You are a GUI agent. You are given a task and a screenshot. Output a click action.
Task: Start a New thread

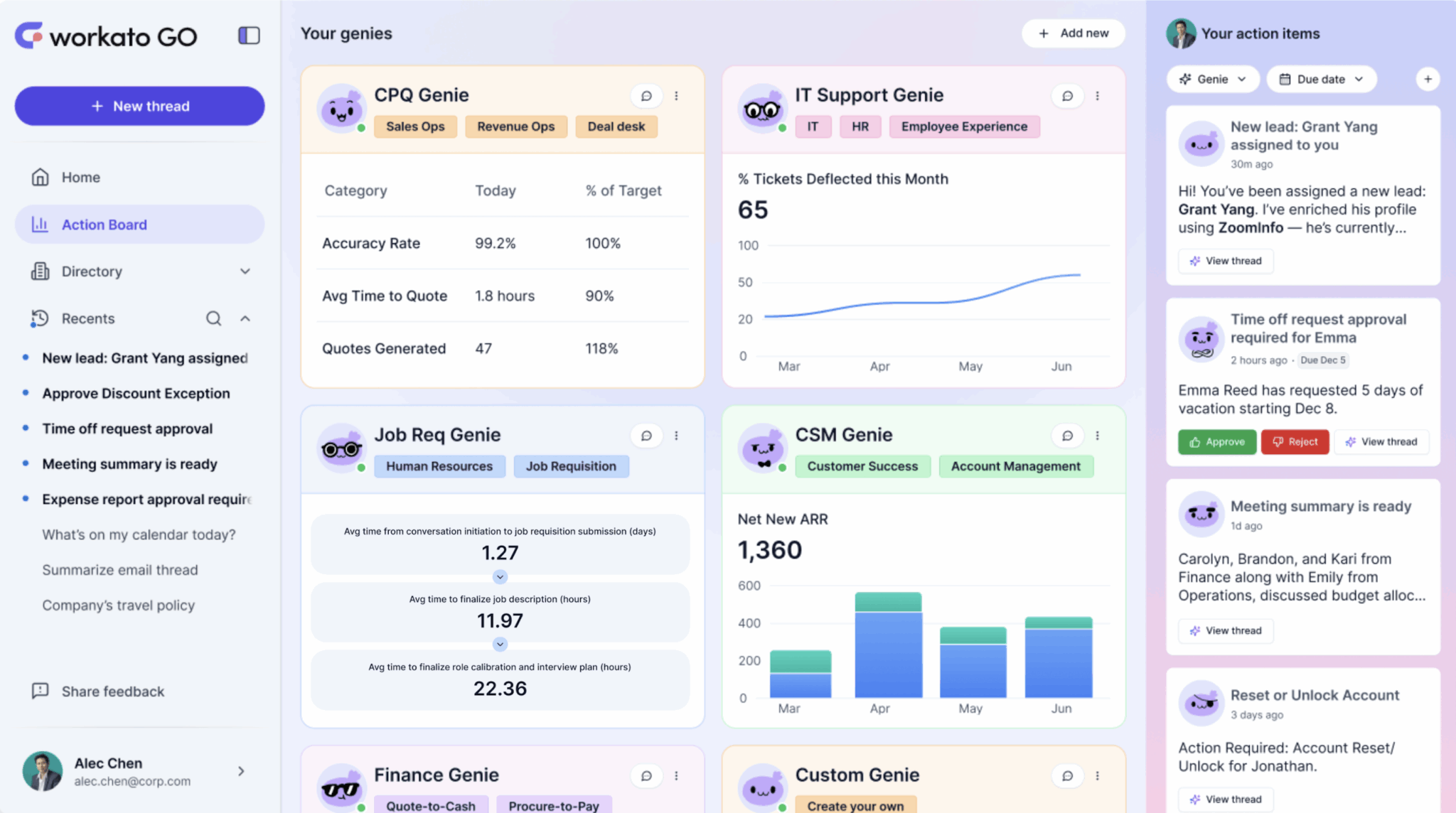click(139, 106)
